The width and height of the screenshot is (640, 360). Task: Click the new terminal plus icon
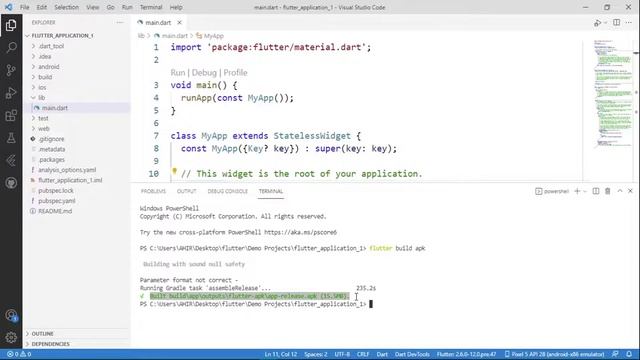coord(577,191)
